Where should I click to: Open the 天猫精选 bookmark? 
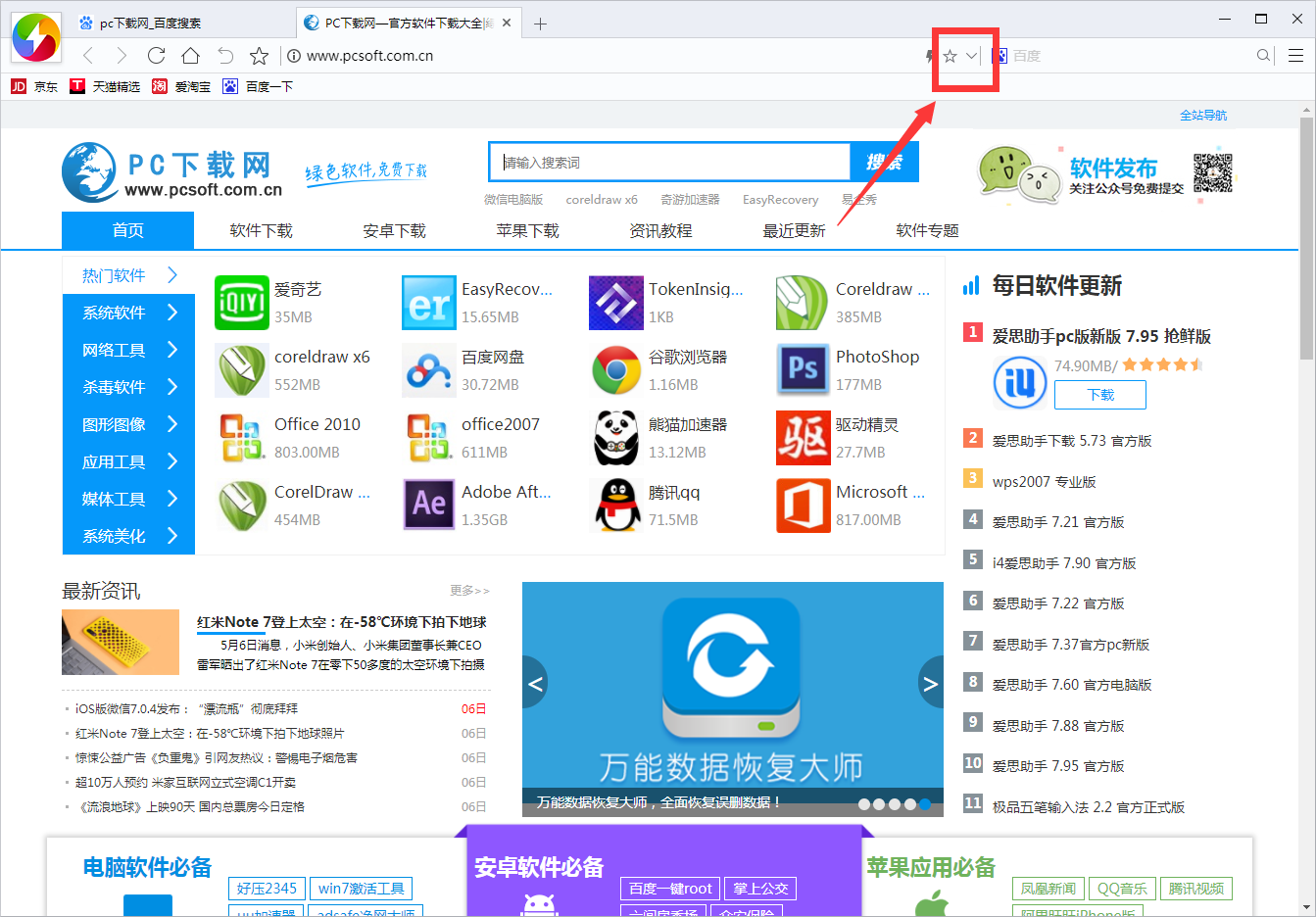click(106, 86)
